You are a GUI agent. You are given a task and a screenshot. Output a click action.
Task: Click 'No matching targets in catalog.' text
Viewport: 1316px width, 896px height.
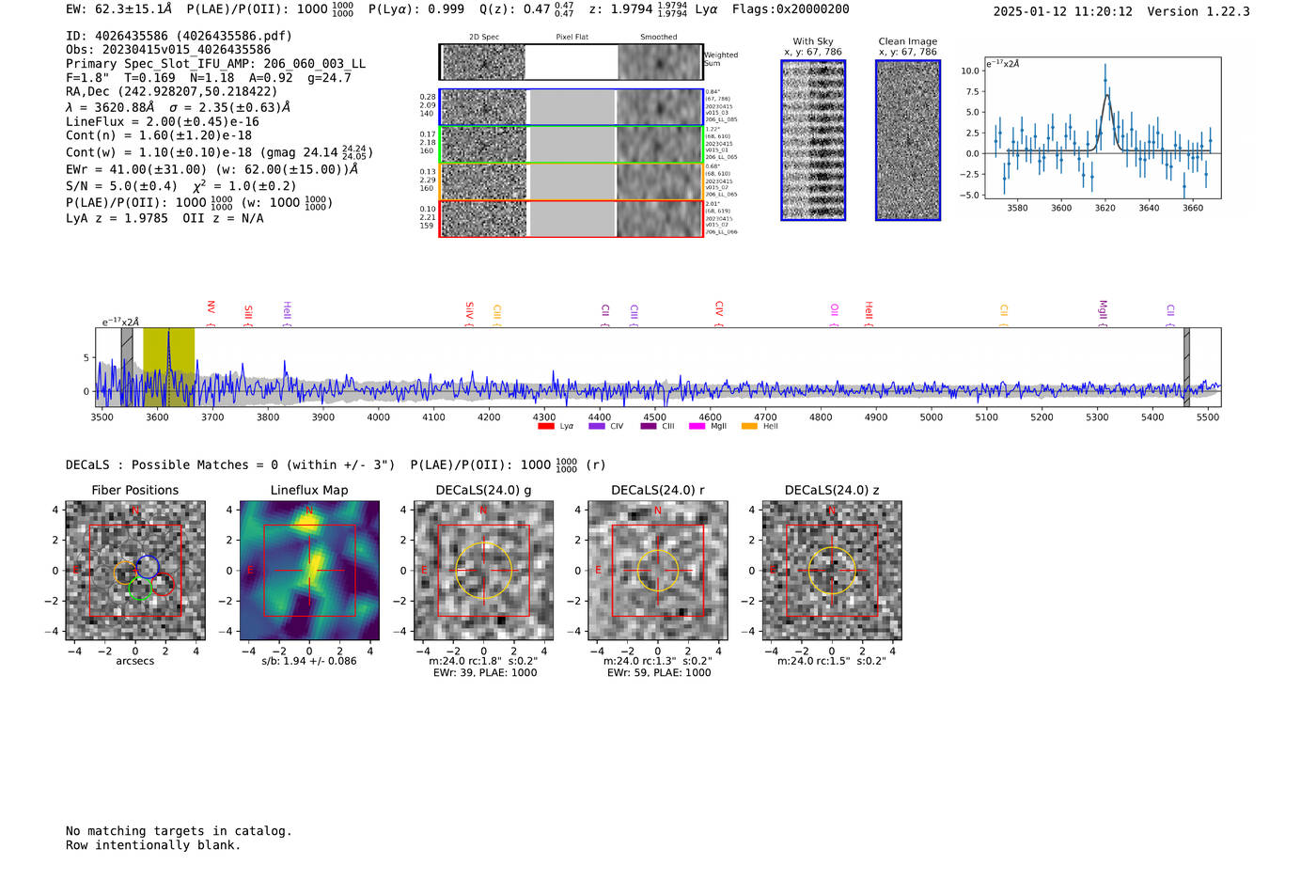[x=179, y=831]
